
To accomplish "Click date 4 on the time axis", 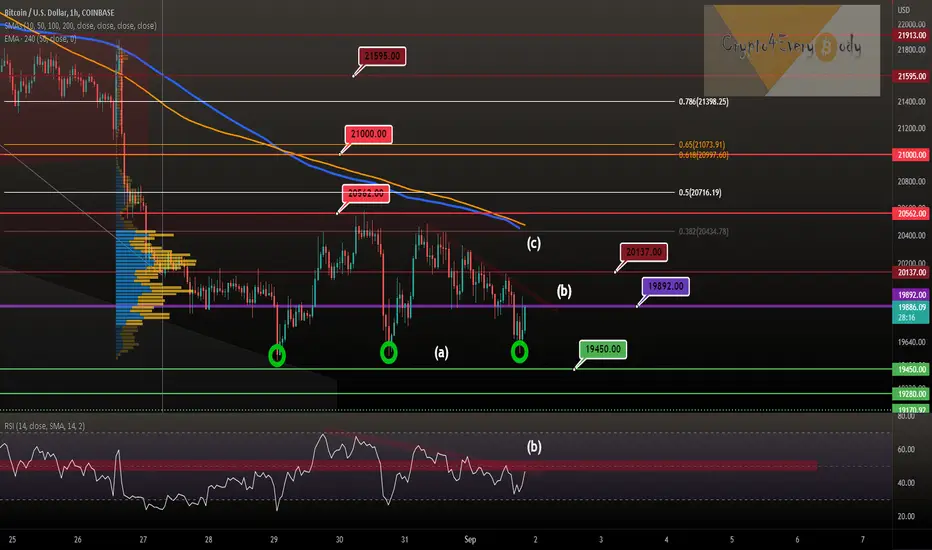I will pyautogui.click(x=666, y=540).
